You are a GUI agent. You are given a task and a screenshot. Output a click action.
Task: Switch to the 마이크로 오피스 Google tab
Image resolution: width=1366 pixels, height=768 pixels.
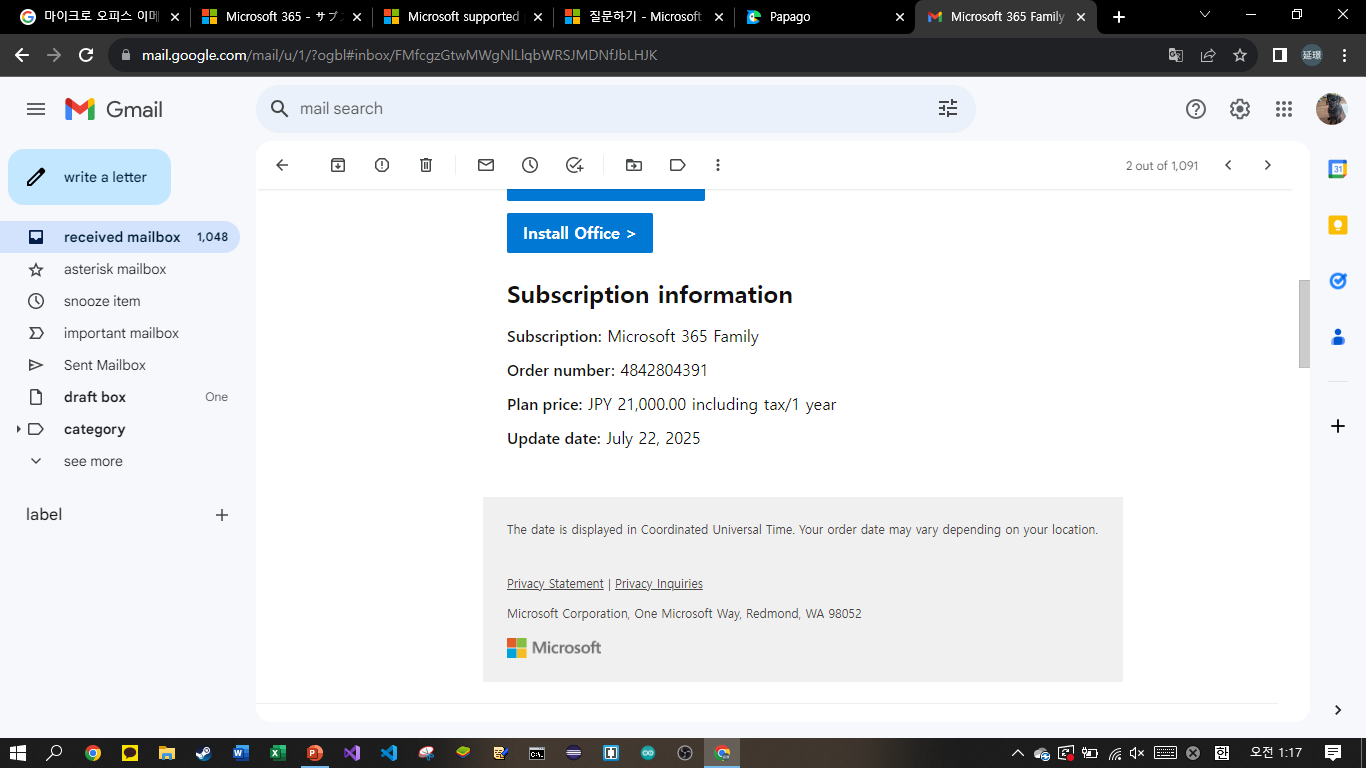coord(99,17)
